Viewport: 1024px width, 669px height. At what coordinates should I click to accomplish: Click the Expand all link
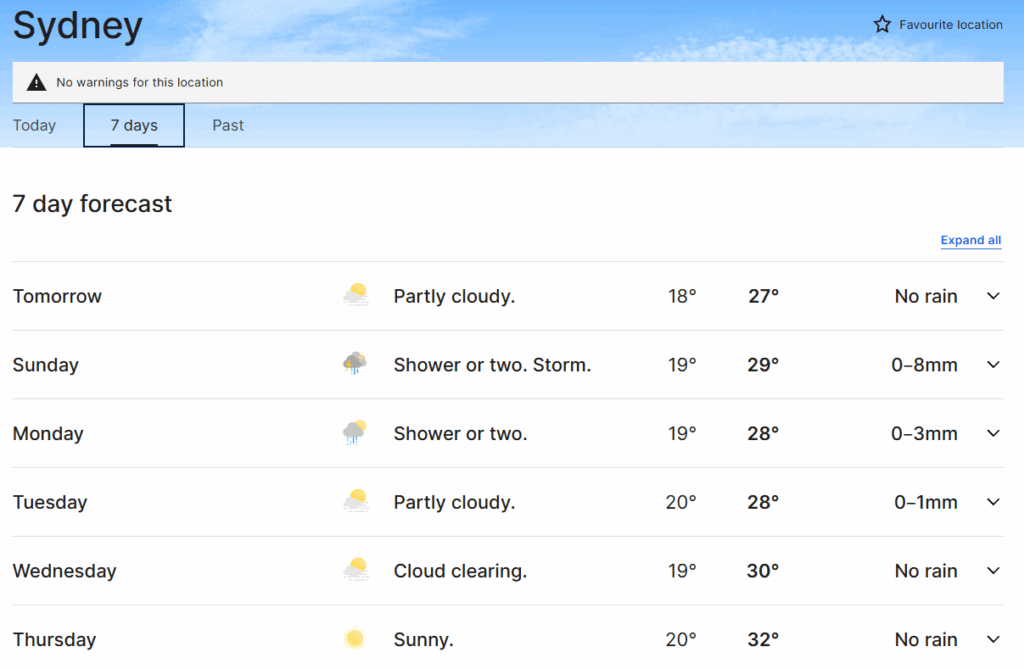pos(970,241)
